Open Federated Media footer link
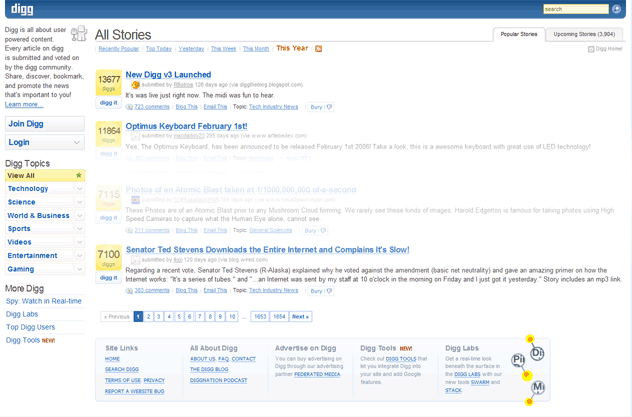The height and width of the screenshot is (417, 632). (317, 374)
